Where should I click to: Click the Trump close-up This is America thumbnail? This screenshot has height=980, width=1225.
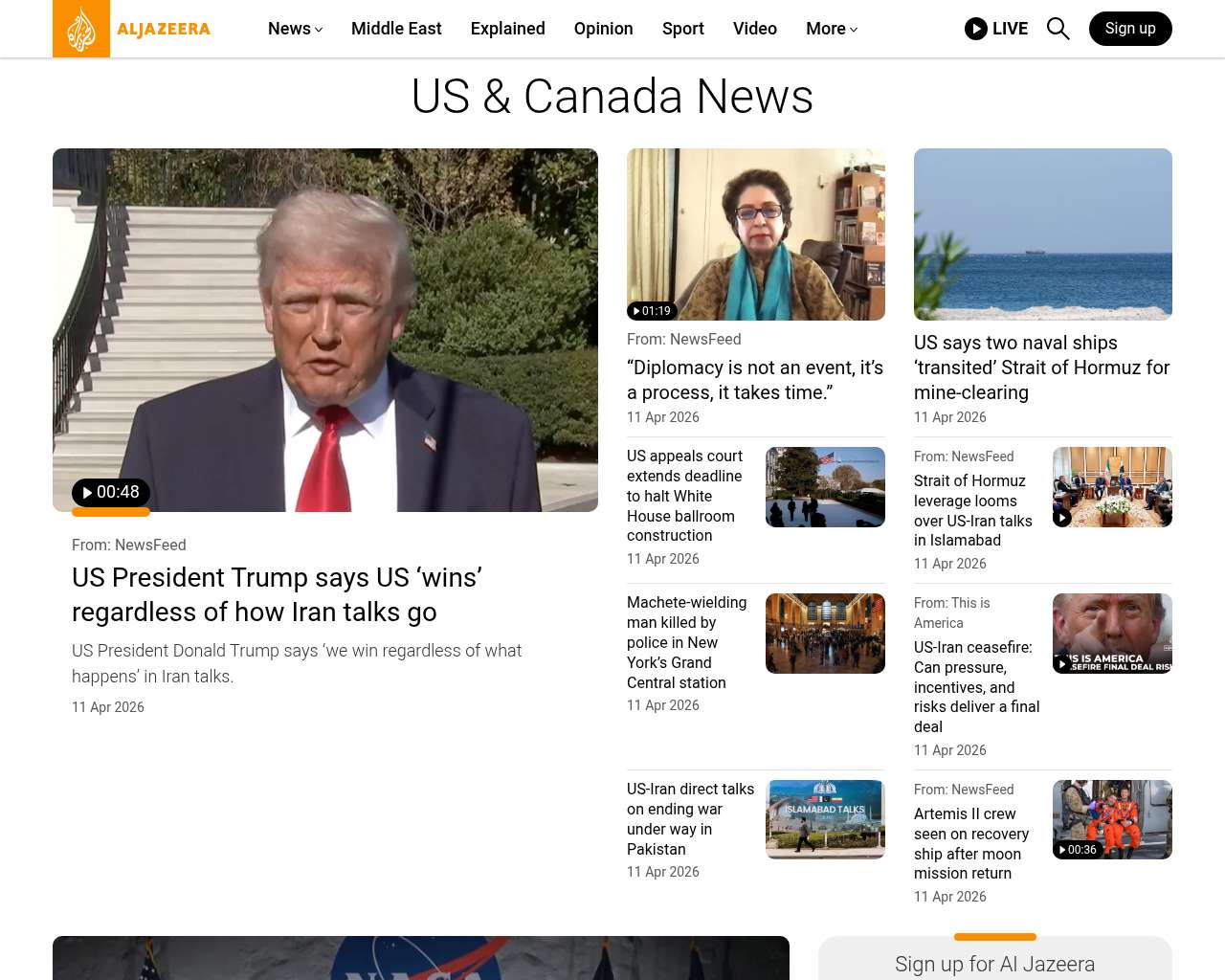coord(1112,634)
